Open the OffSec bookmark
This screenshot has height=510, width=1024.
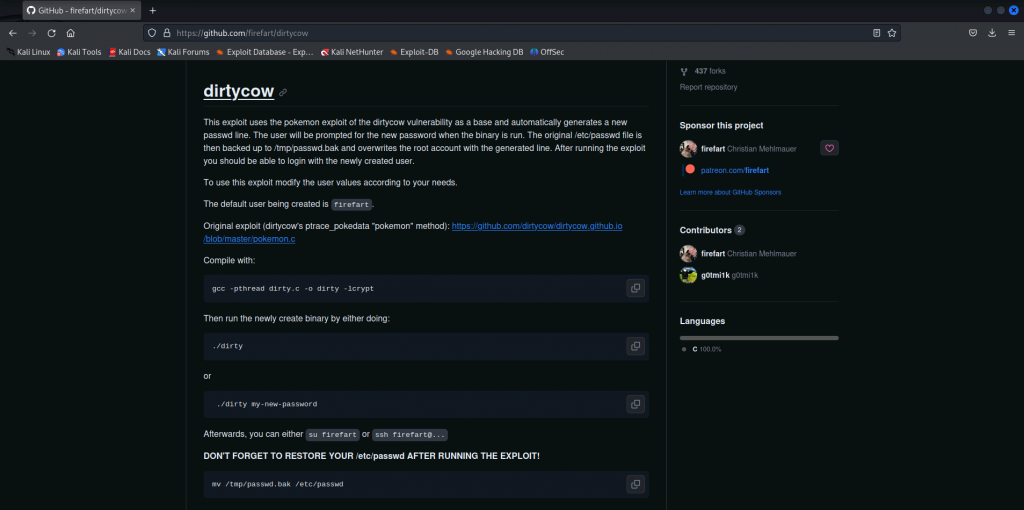click(x=547, y=52)
